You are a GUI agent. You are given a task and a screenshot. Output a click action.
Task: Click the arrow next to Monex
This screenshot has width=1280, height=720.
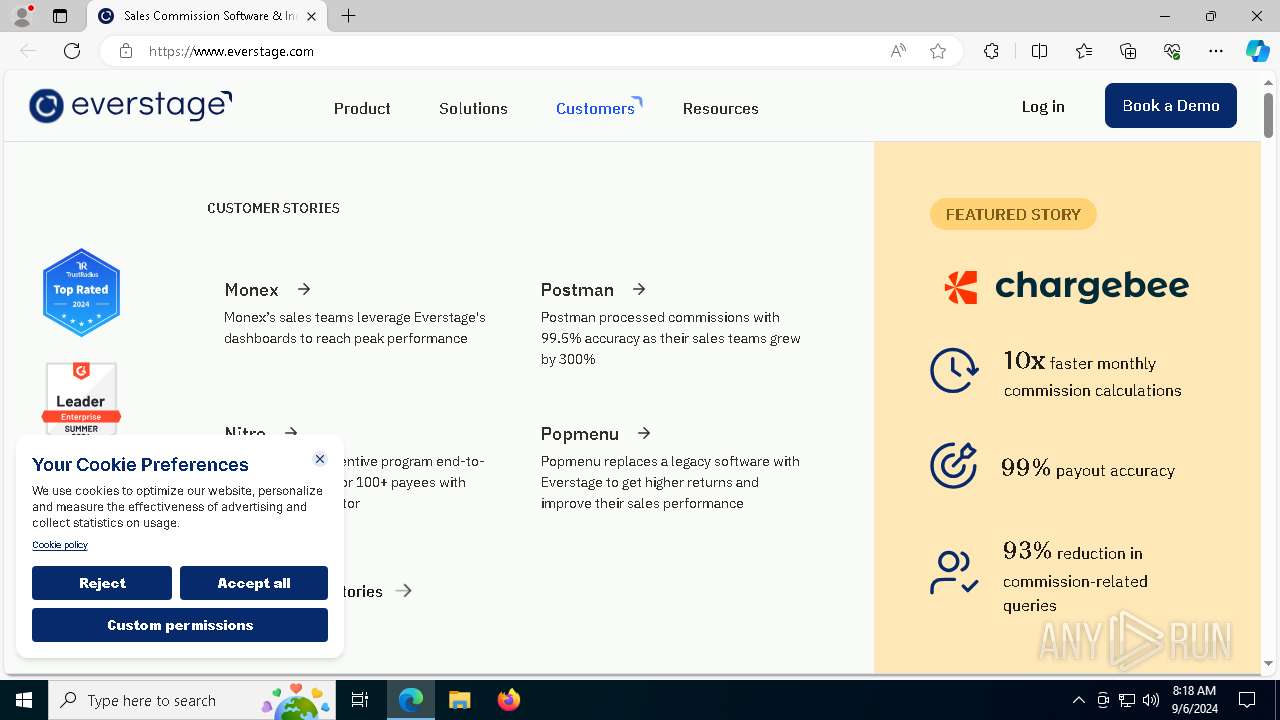[304, 289]
